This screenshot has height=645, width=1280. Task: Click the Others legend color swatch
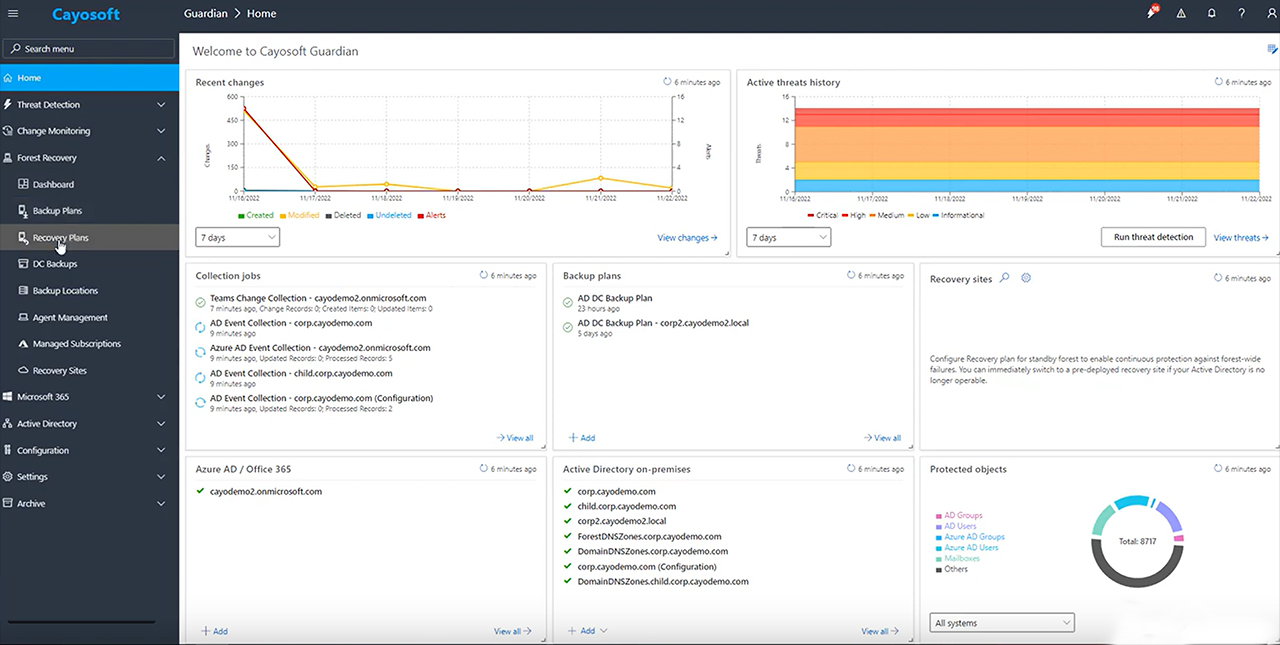coord(938,569)
